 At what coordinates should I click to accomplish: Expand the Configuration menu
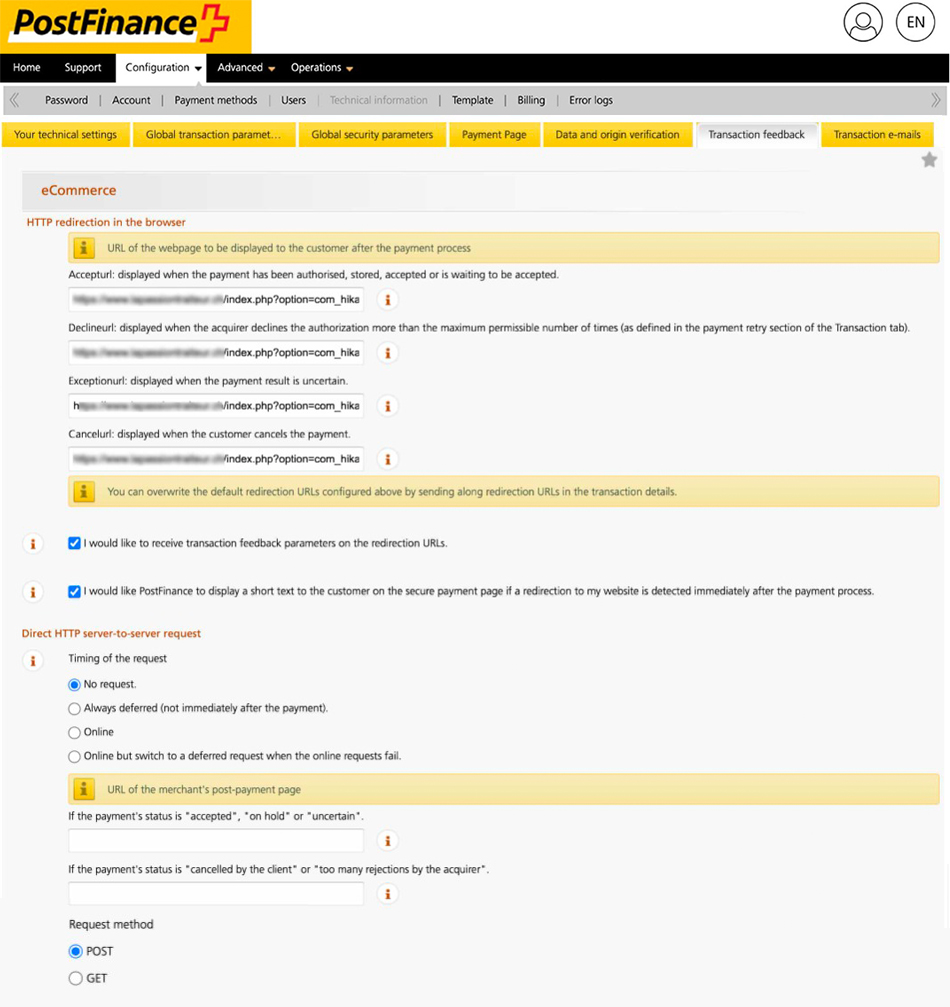(x=162, y=67)
